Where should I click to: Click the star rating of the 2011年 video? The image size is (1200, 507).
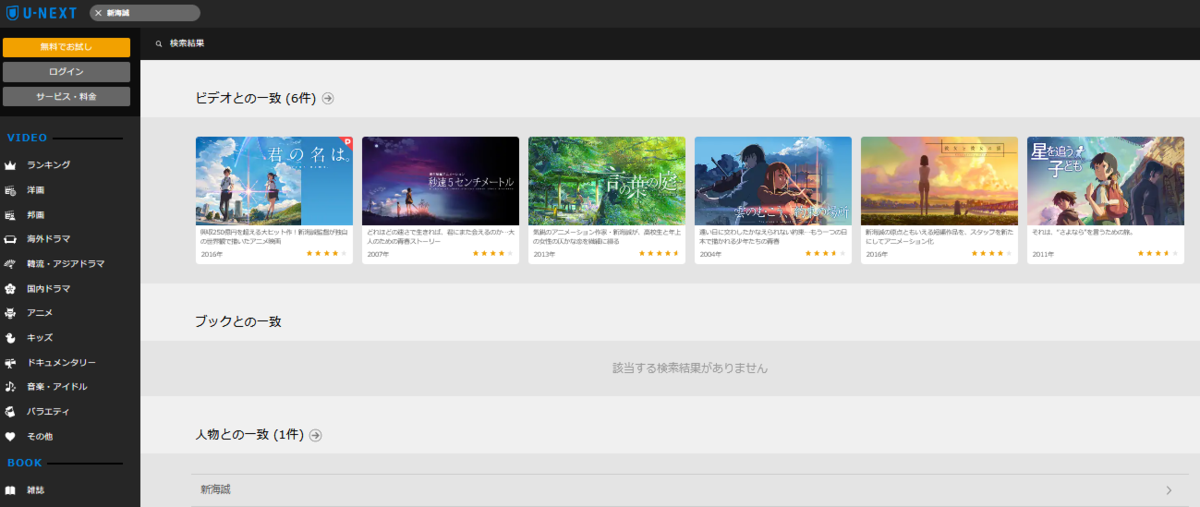click(1157, 254)
